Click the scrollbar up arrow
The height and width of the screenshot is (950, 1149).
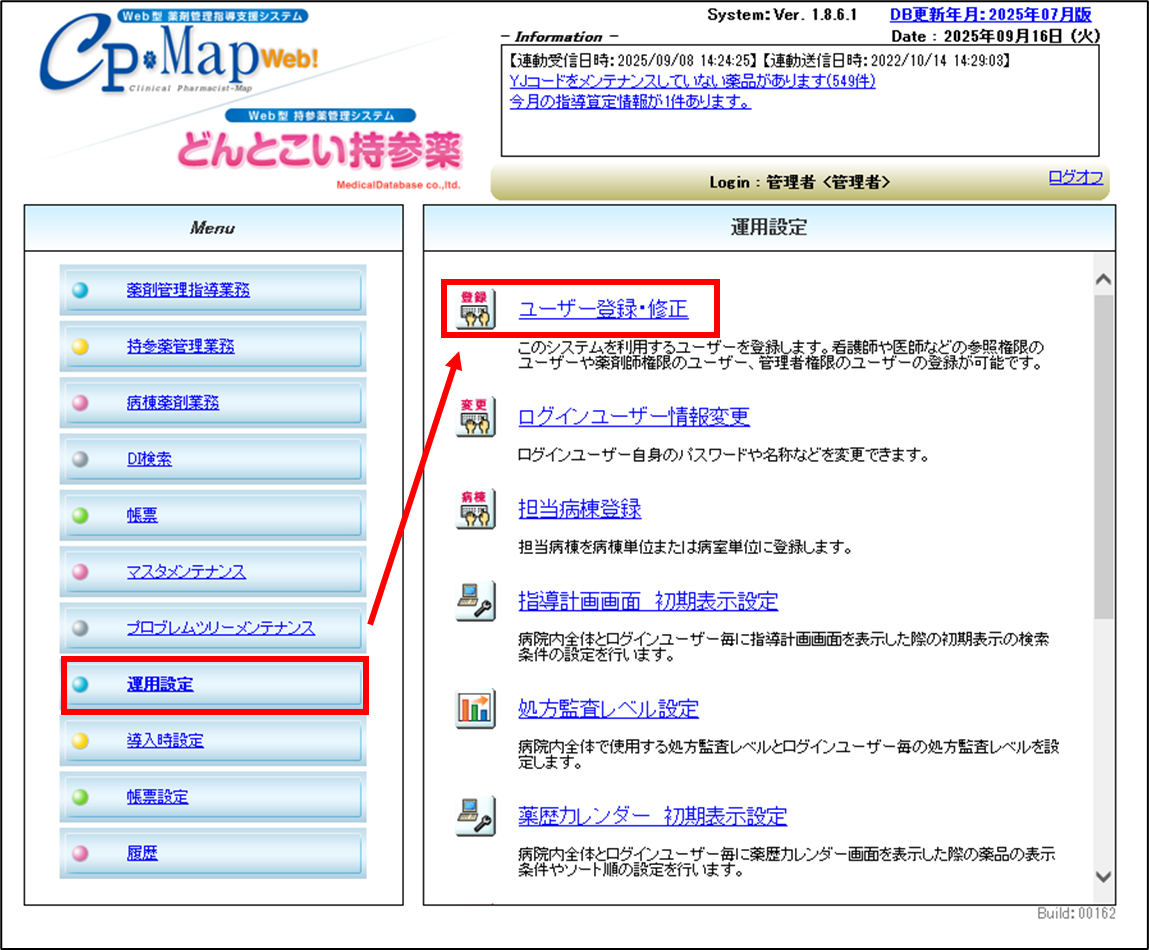click(1103, 281)
